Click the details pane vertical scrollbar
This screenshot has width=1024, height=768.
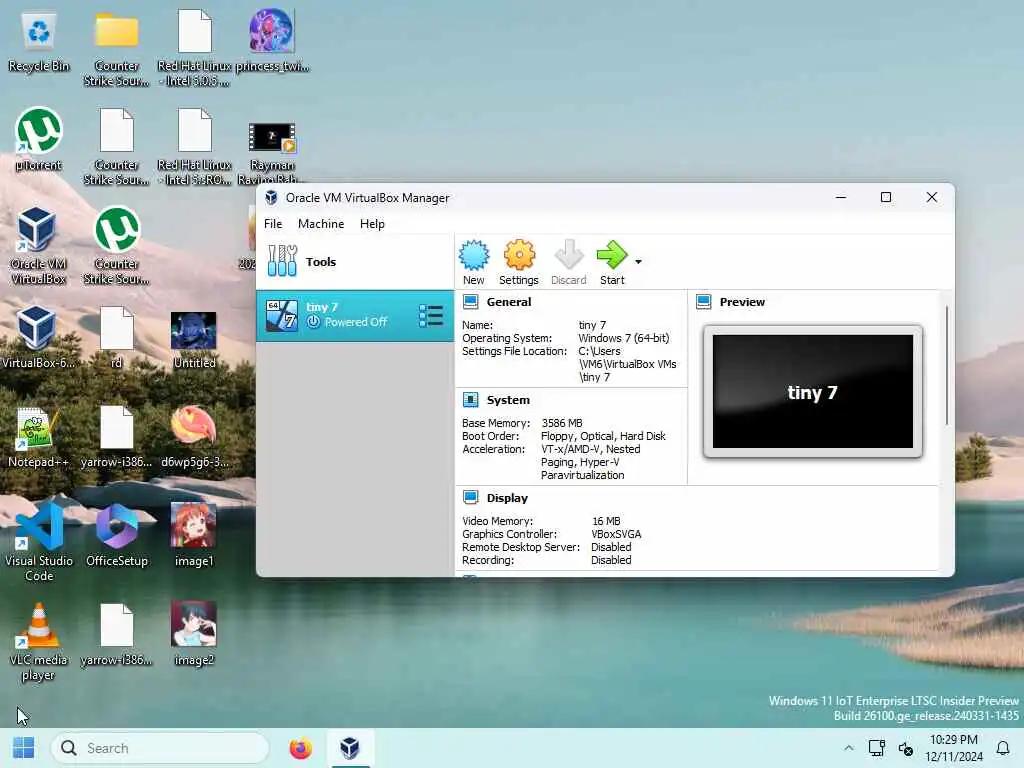click(947, 366)
